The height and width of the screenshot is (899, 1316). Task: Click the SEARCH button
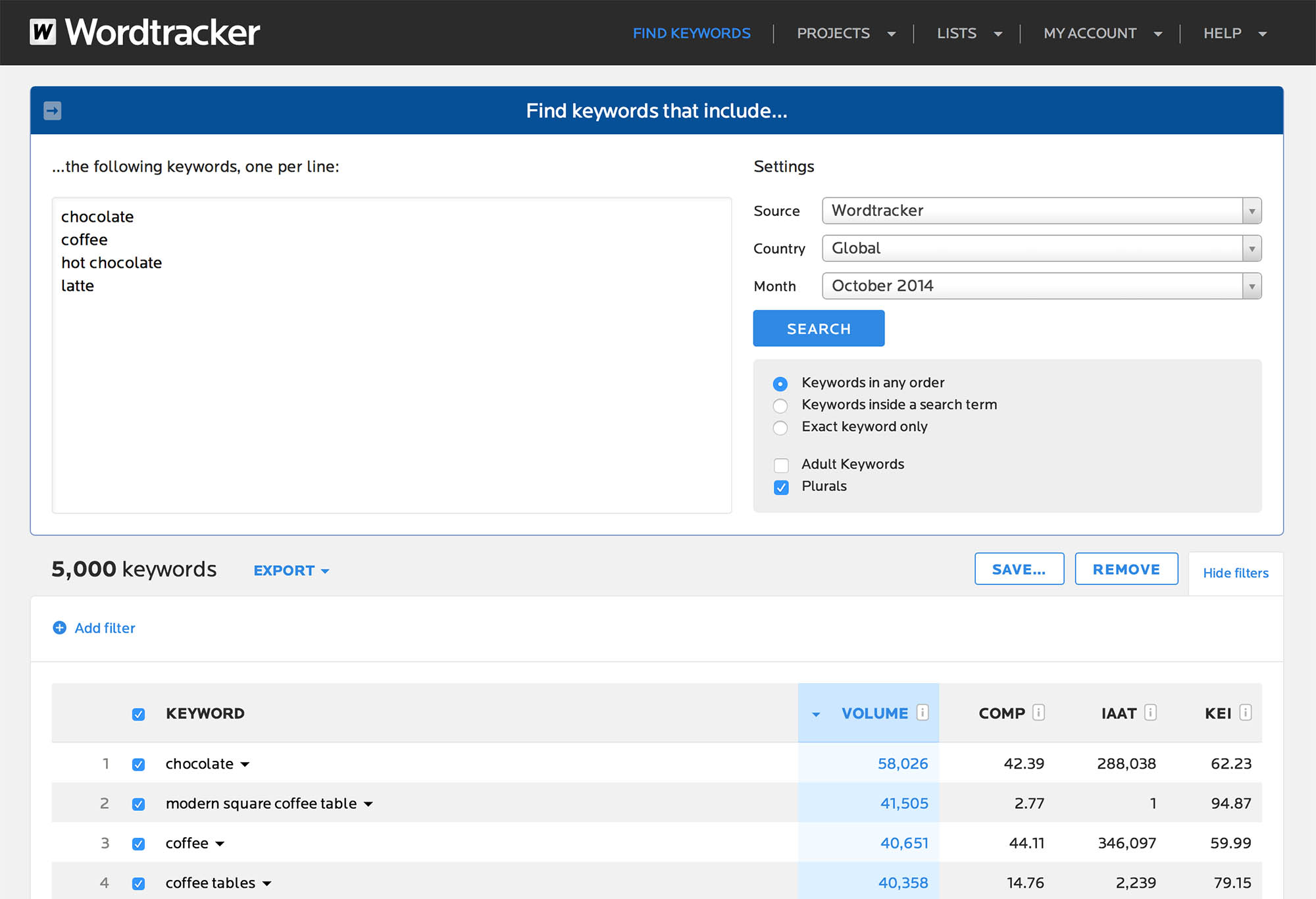pos(819,328)
